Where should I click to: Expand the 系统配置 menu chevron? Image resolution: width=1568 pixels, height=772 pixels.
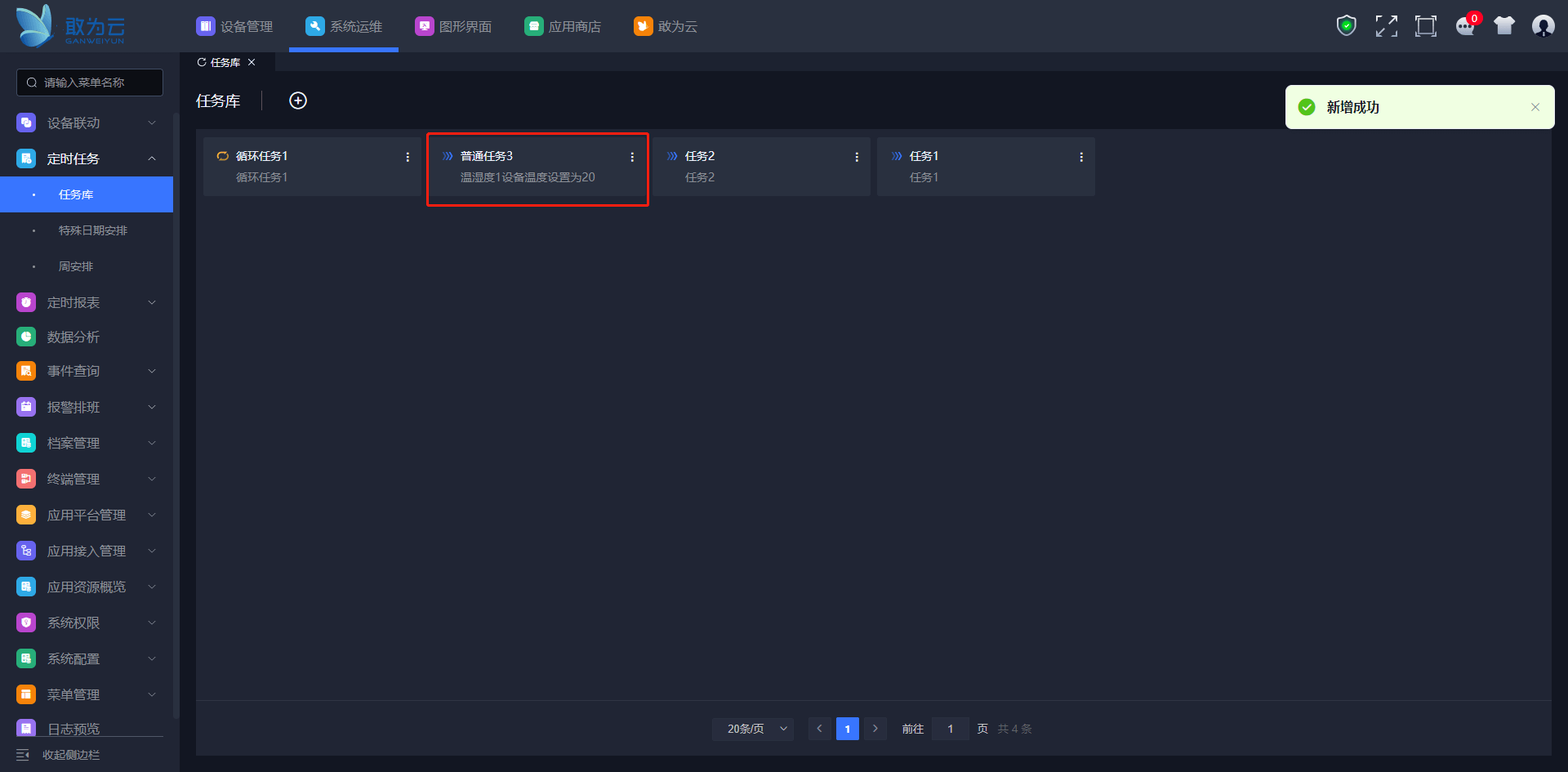click(x=152, y=658)
